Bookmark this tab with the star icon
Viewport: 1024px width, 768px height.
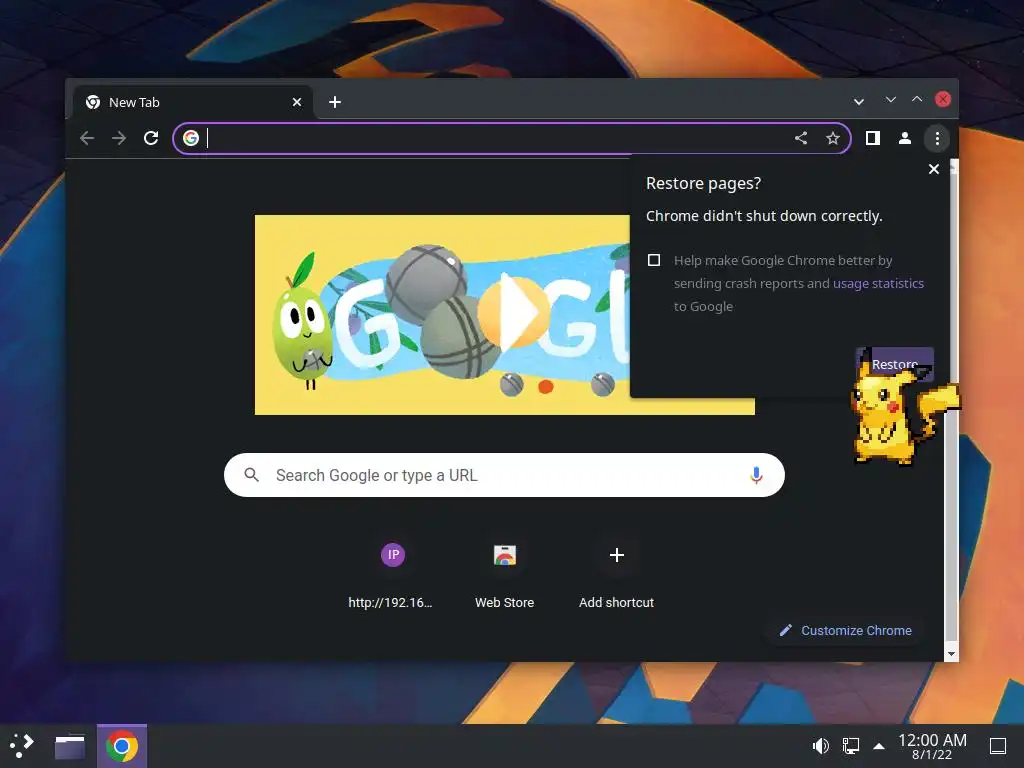pos(833,138)
